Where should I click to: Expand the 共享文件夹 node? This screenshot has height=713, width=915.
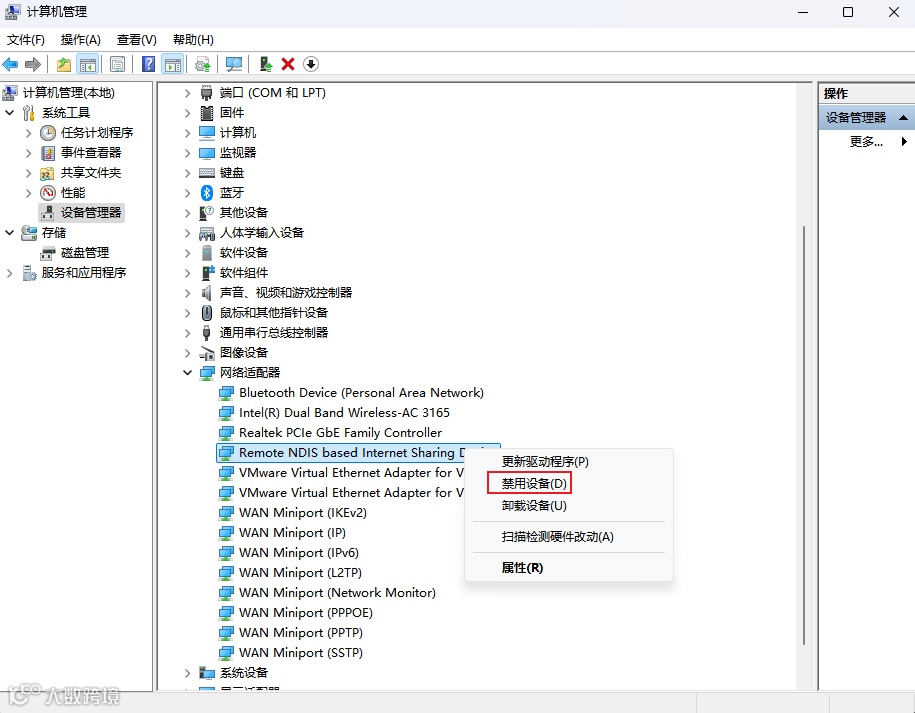[x=28, y=173]
